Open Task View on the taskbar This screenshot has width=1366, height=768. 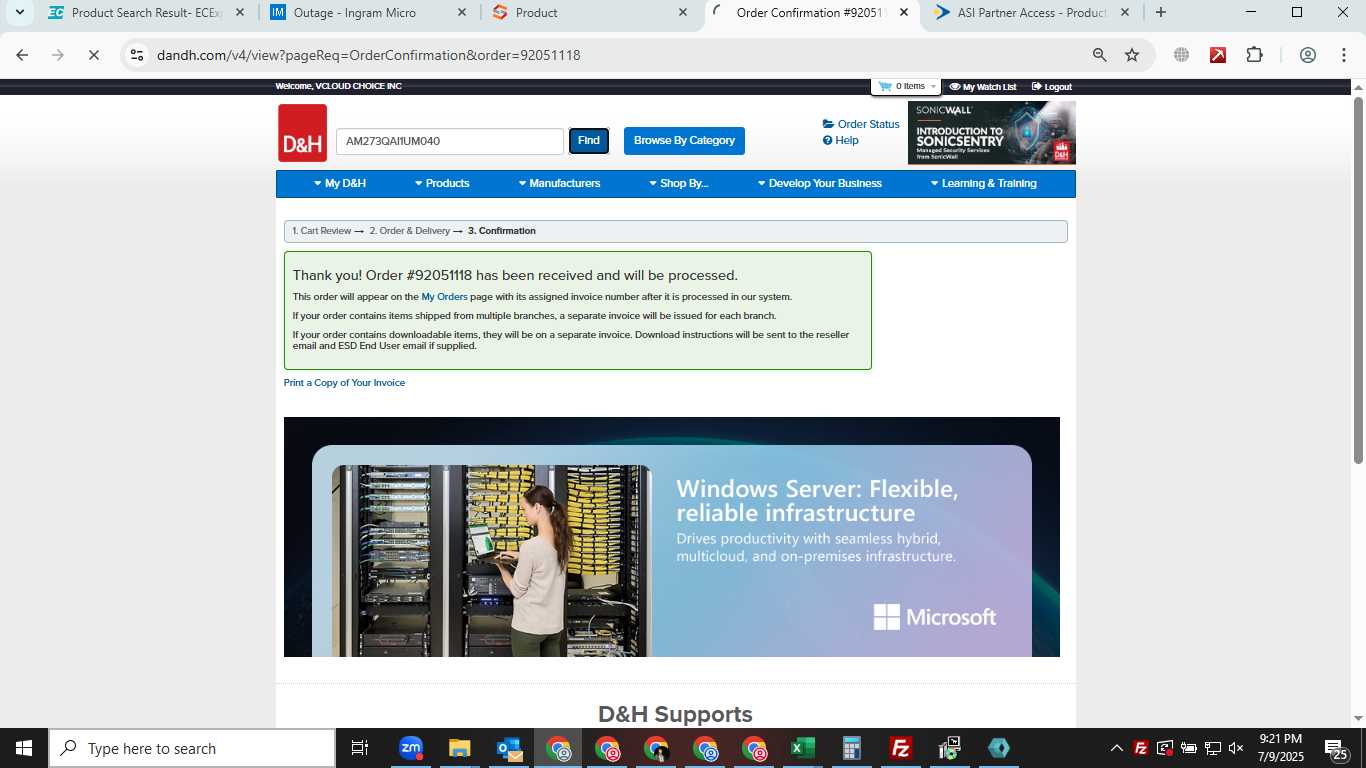(360, 748)
